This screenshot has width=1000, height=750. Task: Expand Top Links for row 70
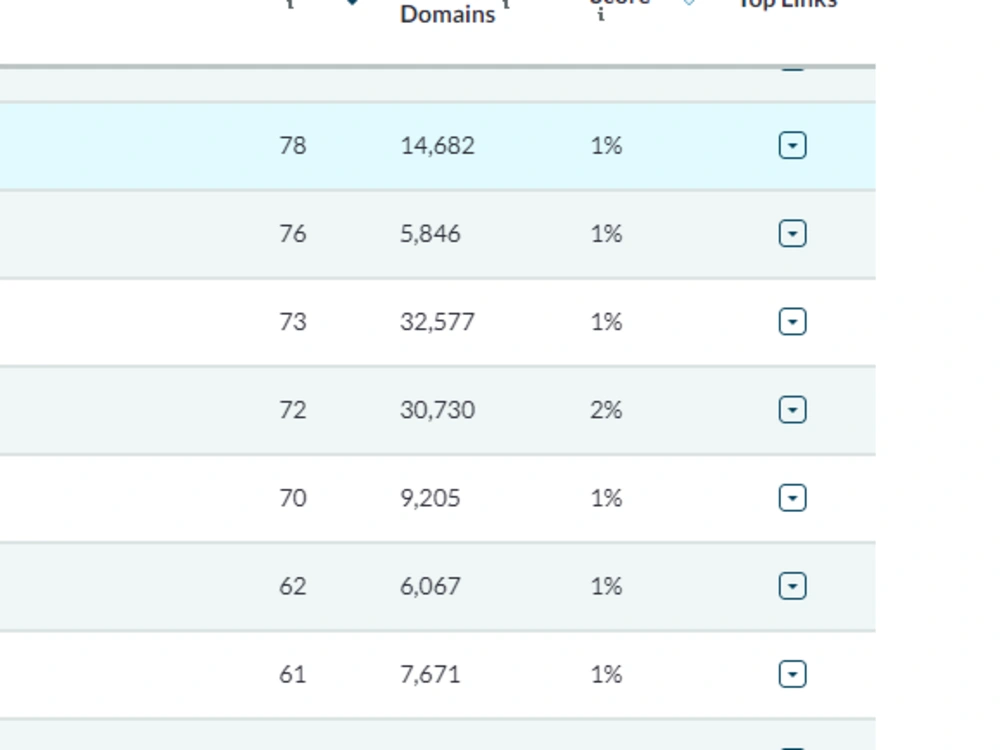(793, 498)
